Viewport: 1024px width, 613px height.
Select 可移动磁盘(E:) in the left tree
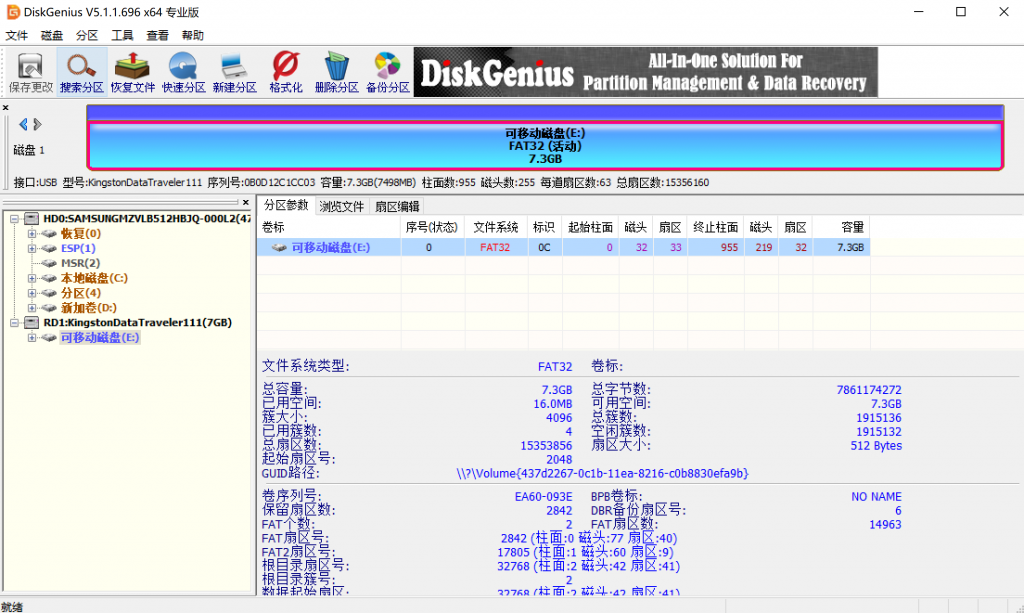(100, 338)
